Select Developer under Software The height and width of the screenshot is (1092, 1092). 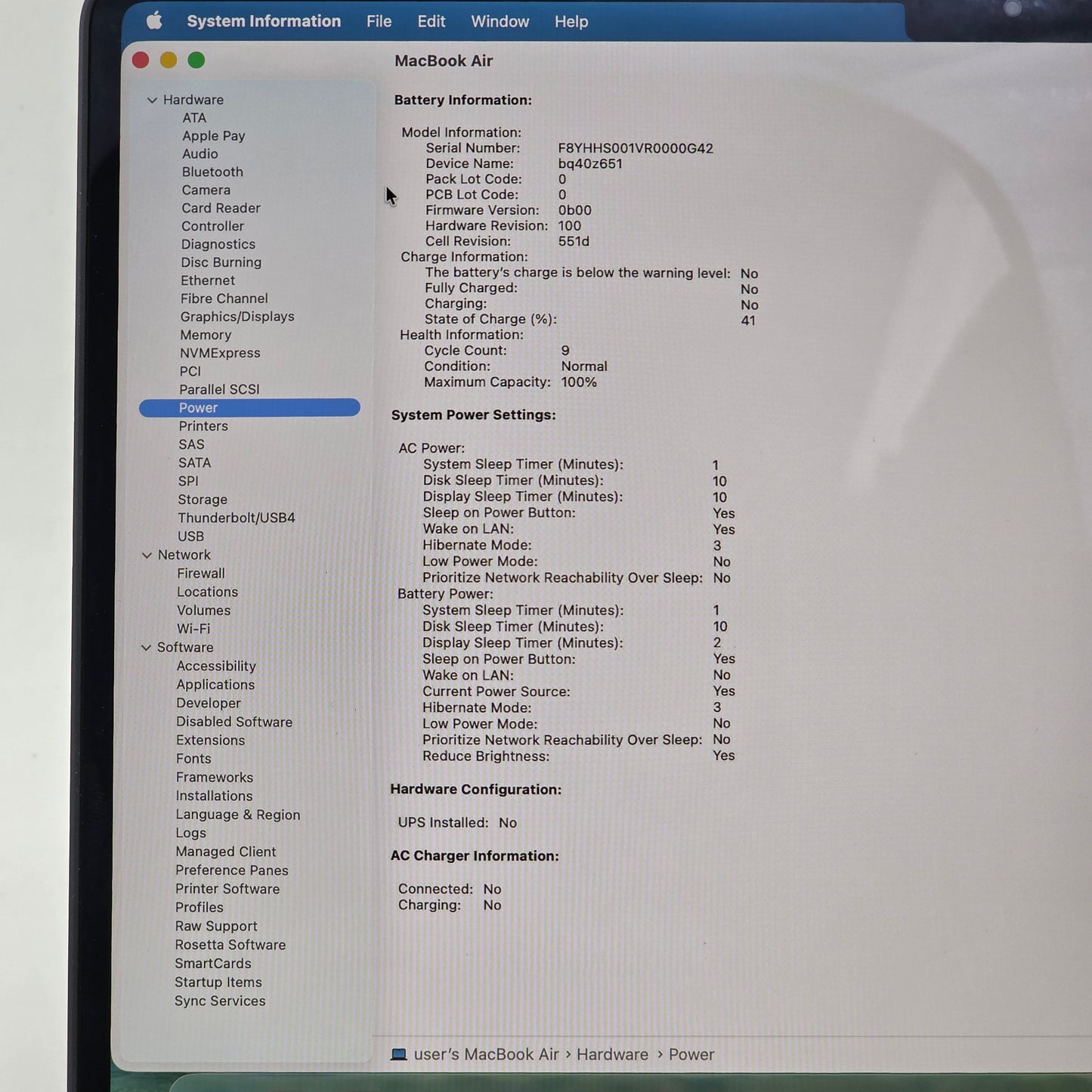[x=209, y=703]
